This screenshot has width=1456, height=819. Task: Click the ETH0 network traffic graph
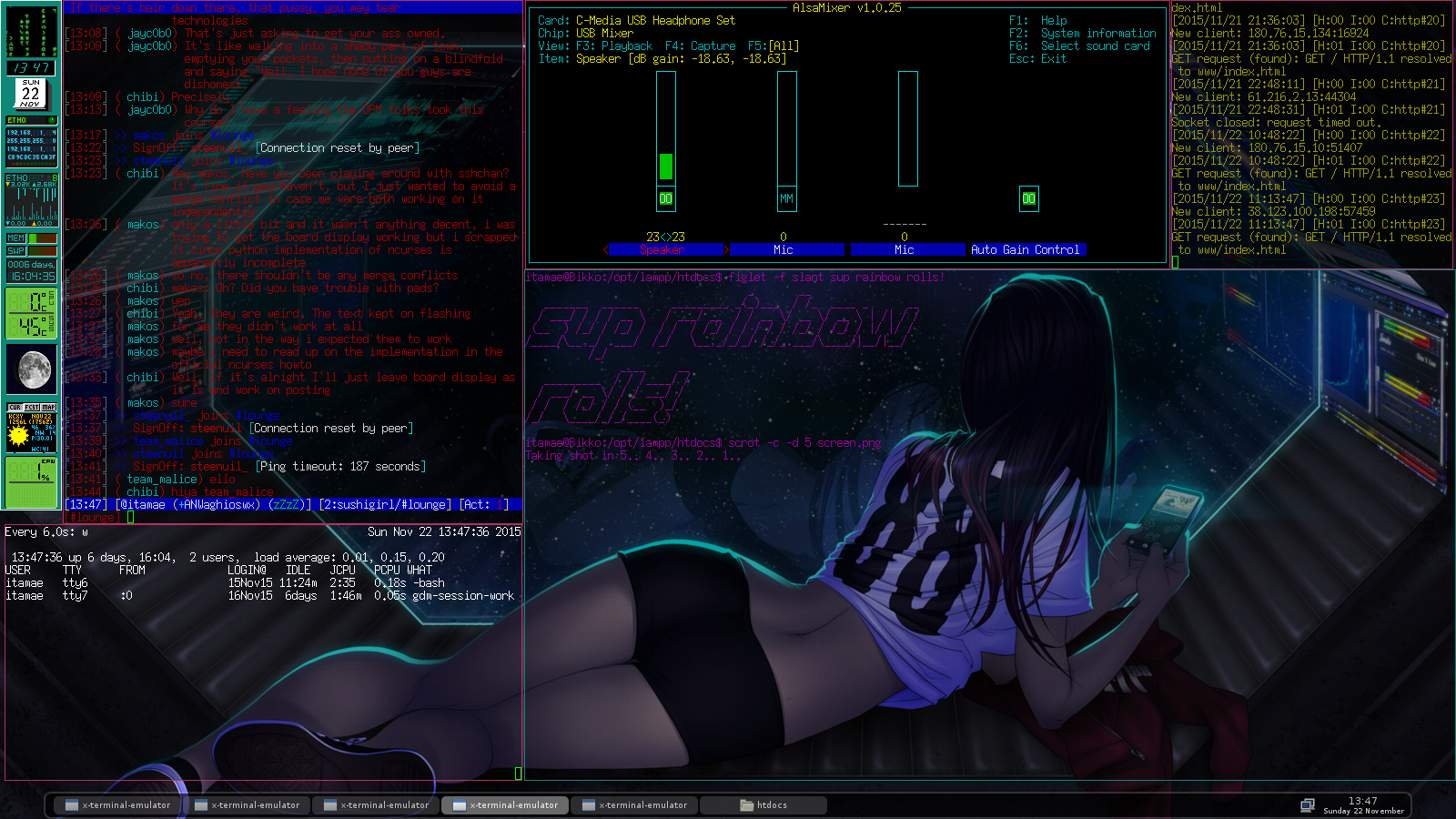click(x=31, y=200)
